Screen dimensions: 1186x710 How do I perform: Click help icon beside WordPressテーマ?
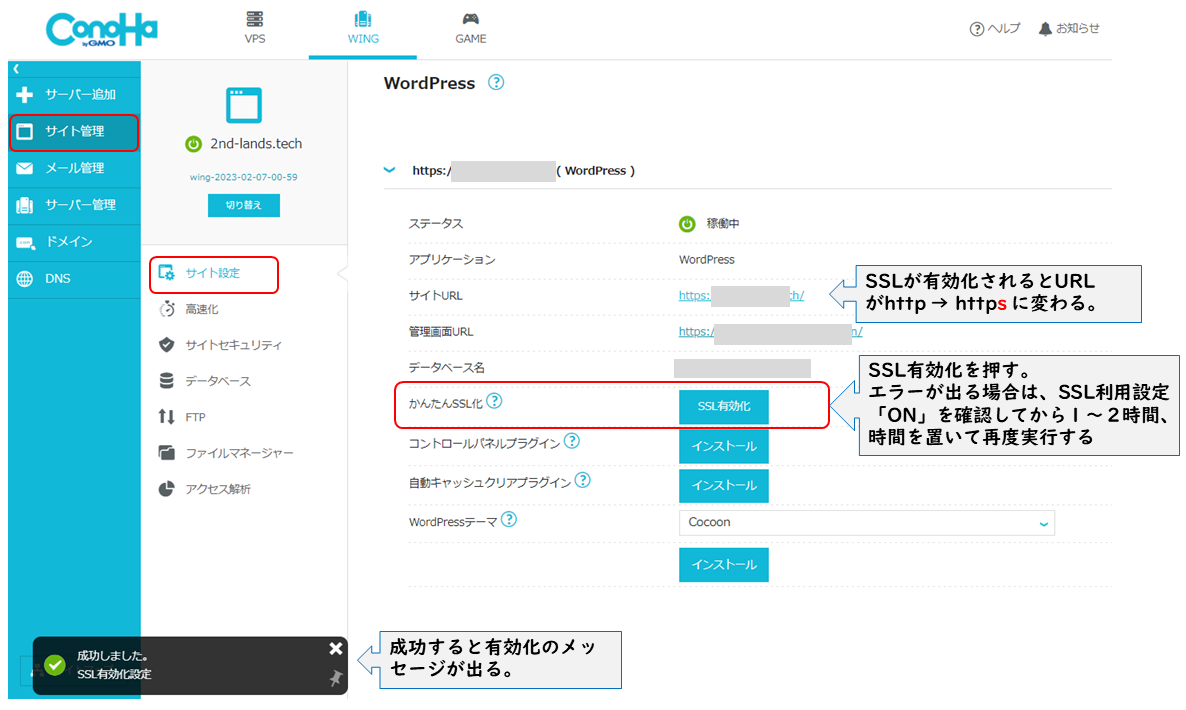509,519
